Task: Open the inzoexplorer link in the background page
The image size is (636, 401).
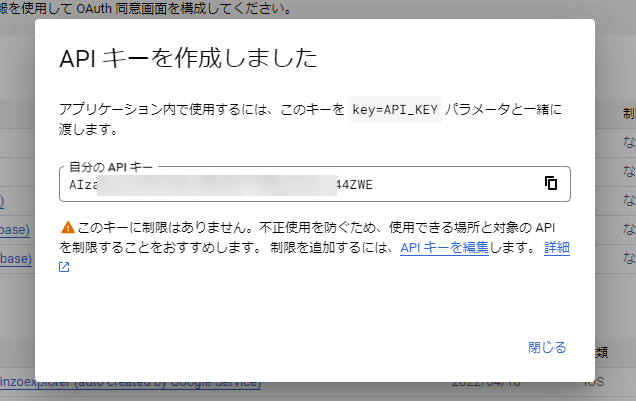Action: click(130, 384)
